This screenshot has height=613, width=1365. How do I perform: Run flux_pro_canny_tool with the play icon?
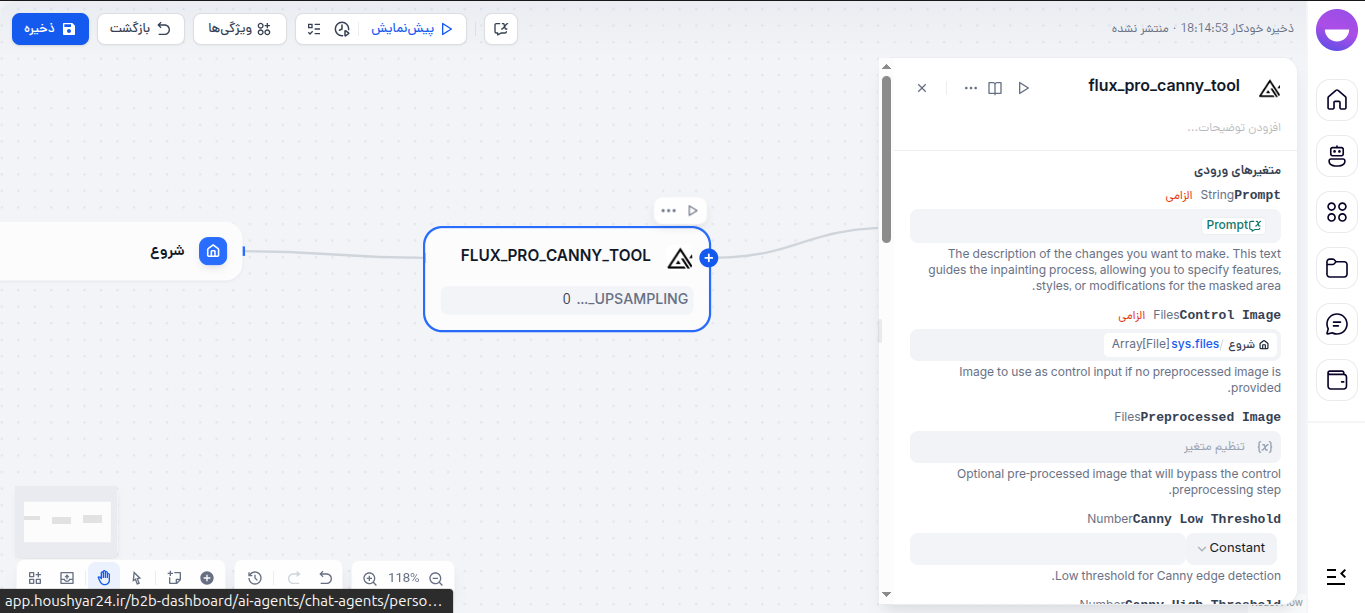[x=1024, y=87]
